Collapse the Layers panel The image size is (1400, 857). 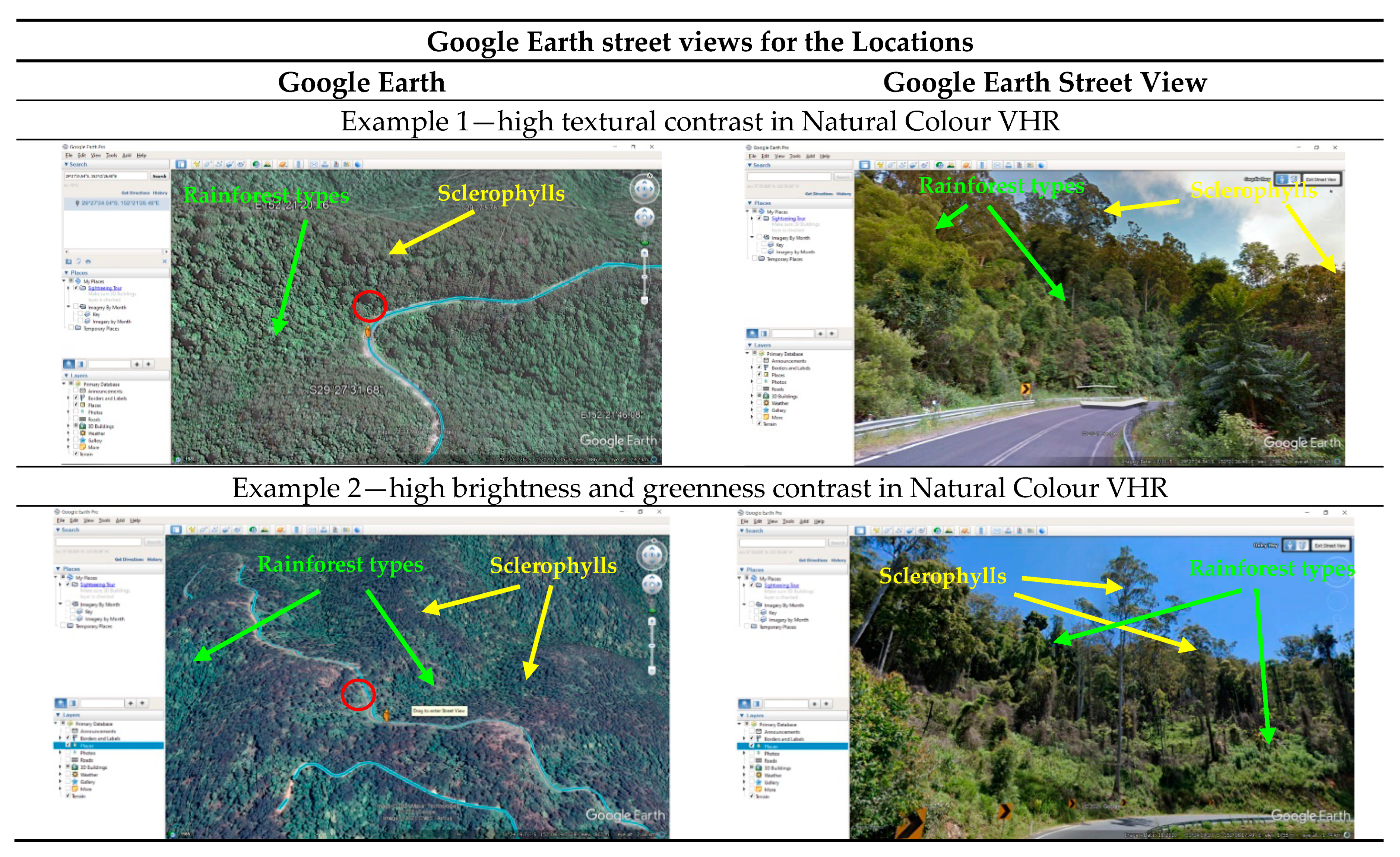[66, 375]
